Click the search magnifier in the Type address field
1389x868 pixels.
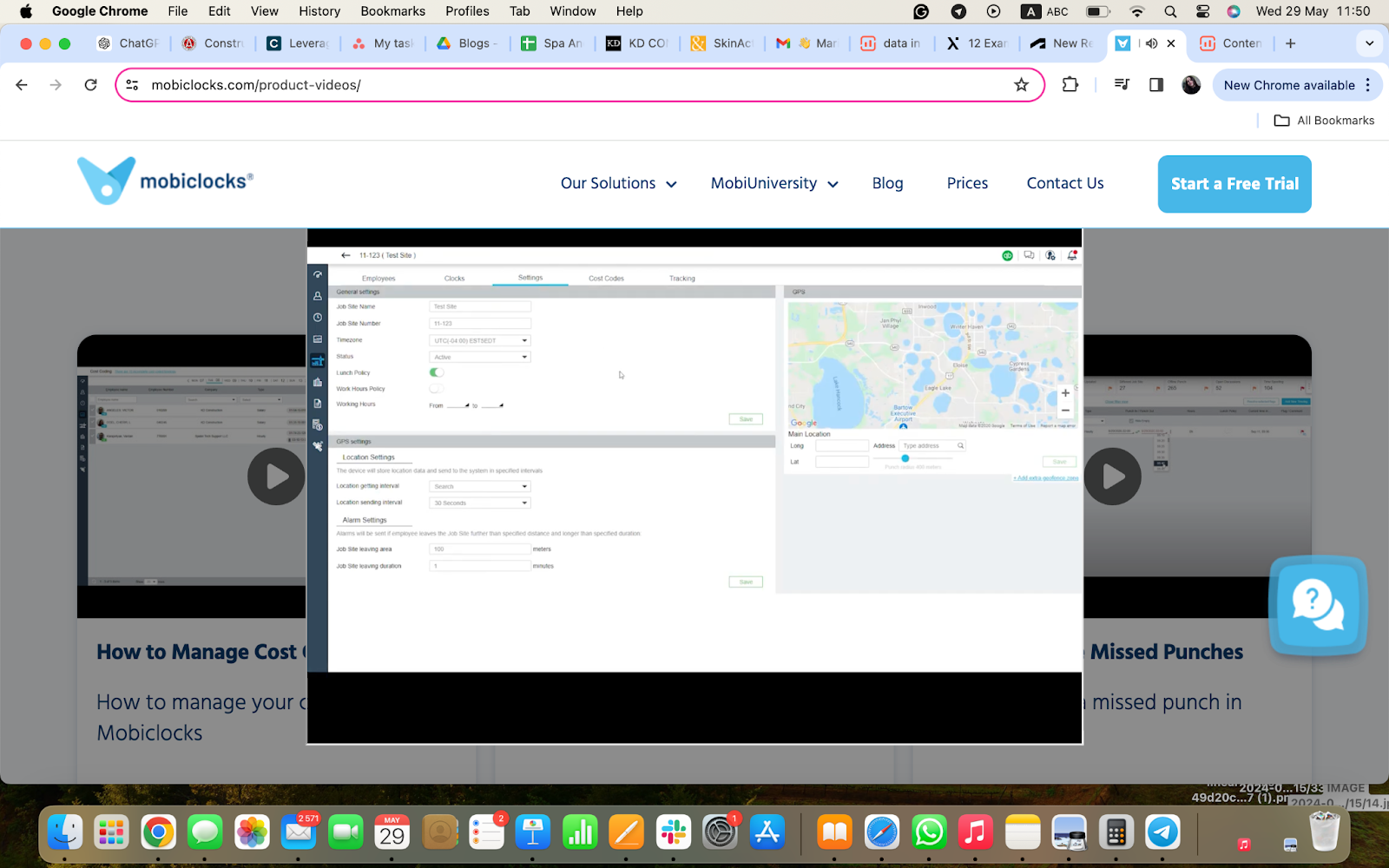point(960,445)
